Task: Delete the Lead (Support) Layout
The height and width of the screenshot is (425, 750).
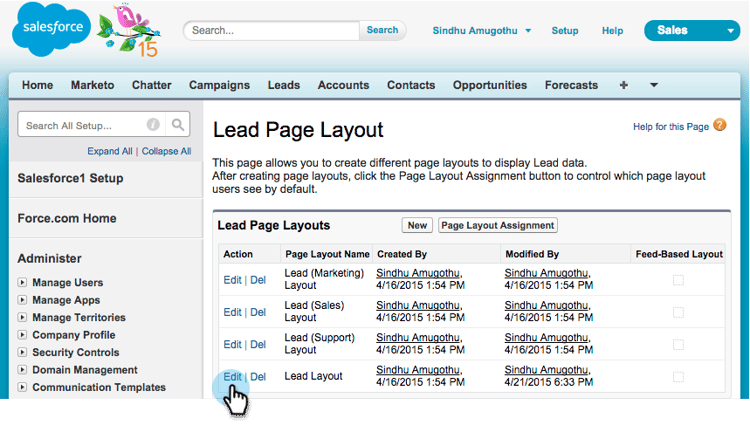Action: coord(258,344)
